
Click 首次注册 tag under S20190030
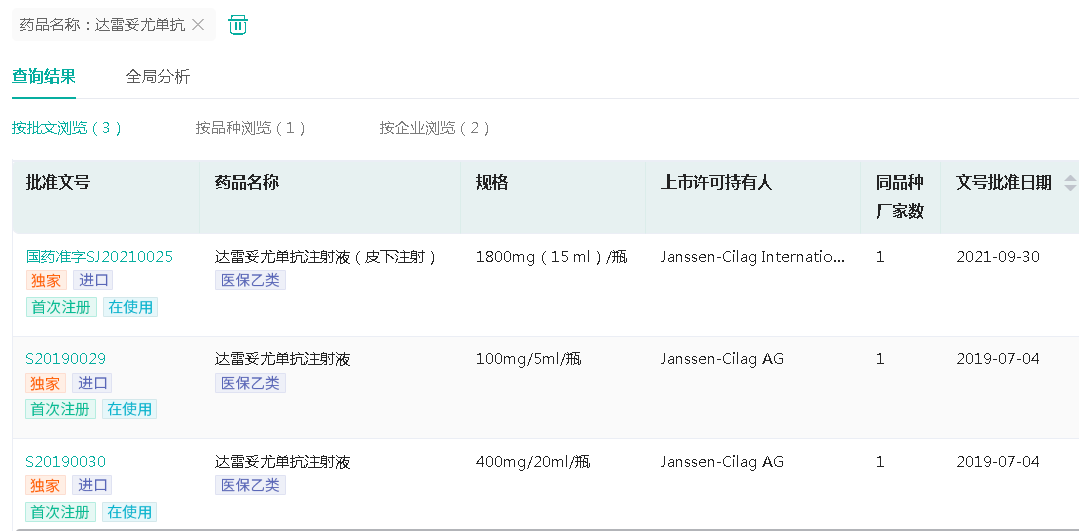click(61, 512)
